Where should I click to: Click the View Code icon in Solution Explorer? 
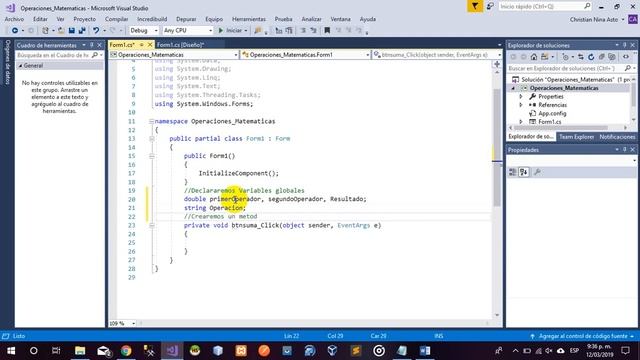626,57
